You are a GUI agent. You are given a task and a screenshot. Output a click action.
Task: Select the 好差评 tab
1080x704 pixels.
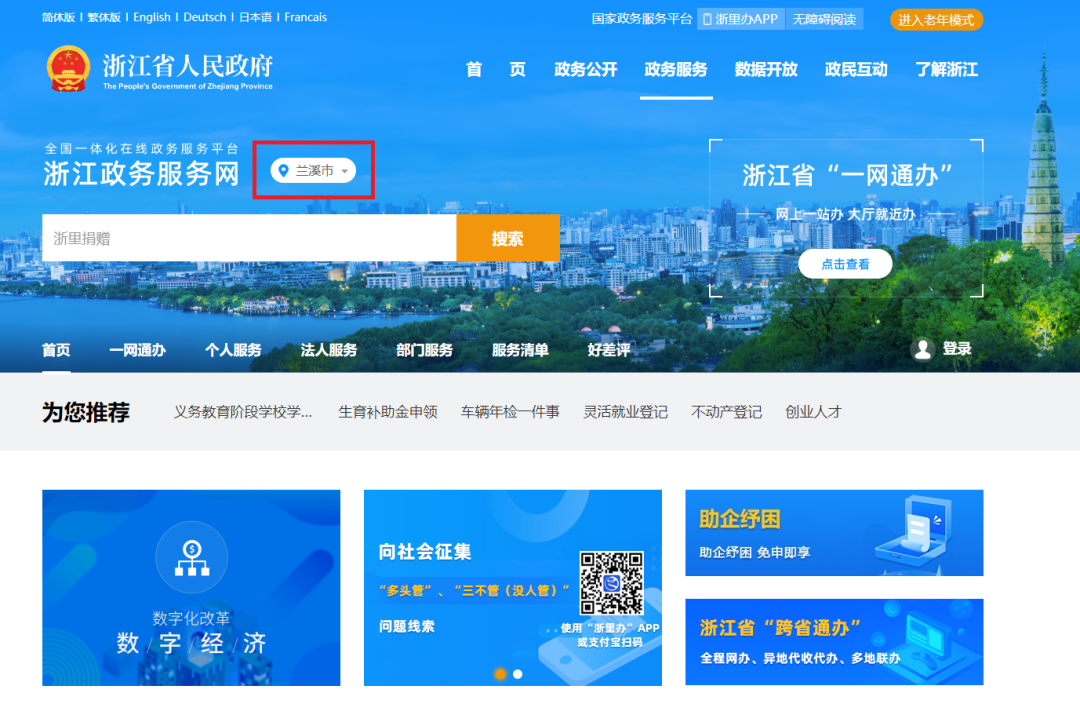609,350
